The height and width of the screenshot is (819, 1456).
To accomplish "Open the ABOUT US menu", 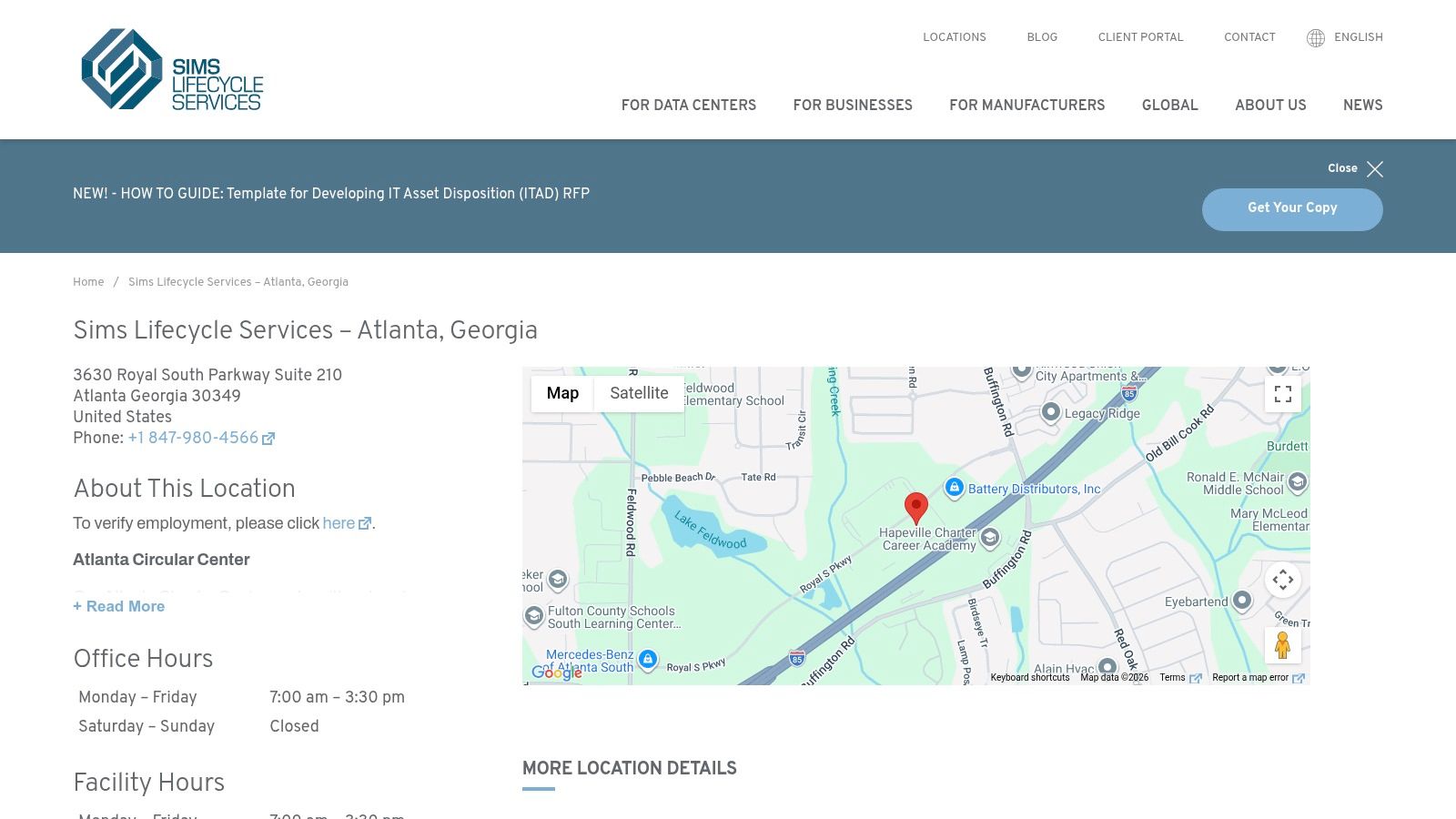I will pyautogui.click(x=1270, y=106).
